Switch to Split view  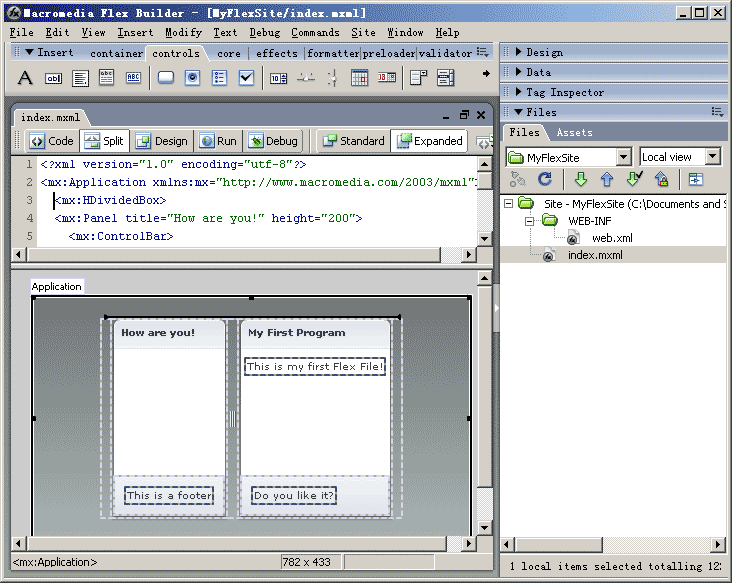[x=104, y=141]
